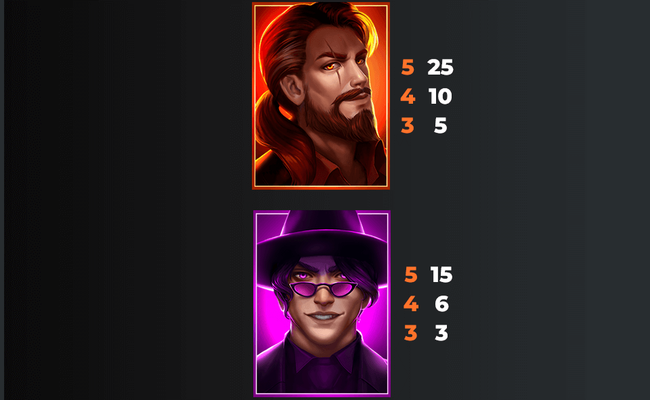Click the orange 4 beside payout 10
Image resolution: width=650 pixels, height=400 pixels.
(408, 96)
